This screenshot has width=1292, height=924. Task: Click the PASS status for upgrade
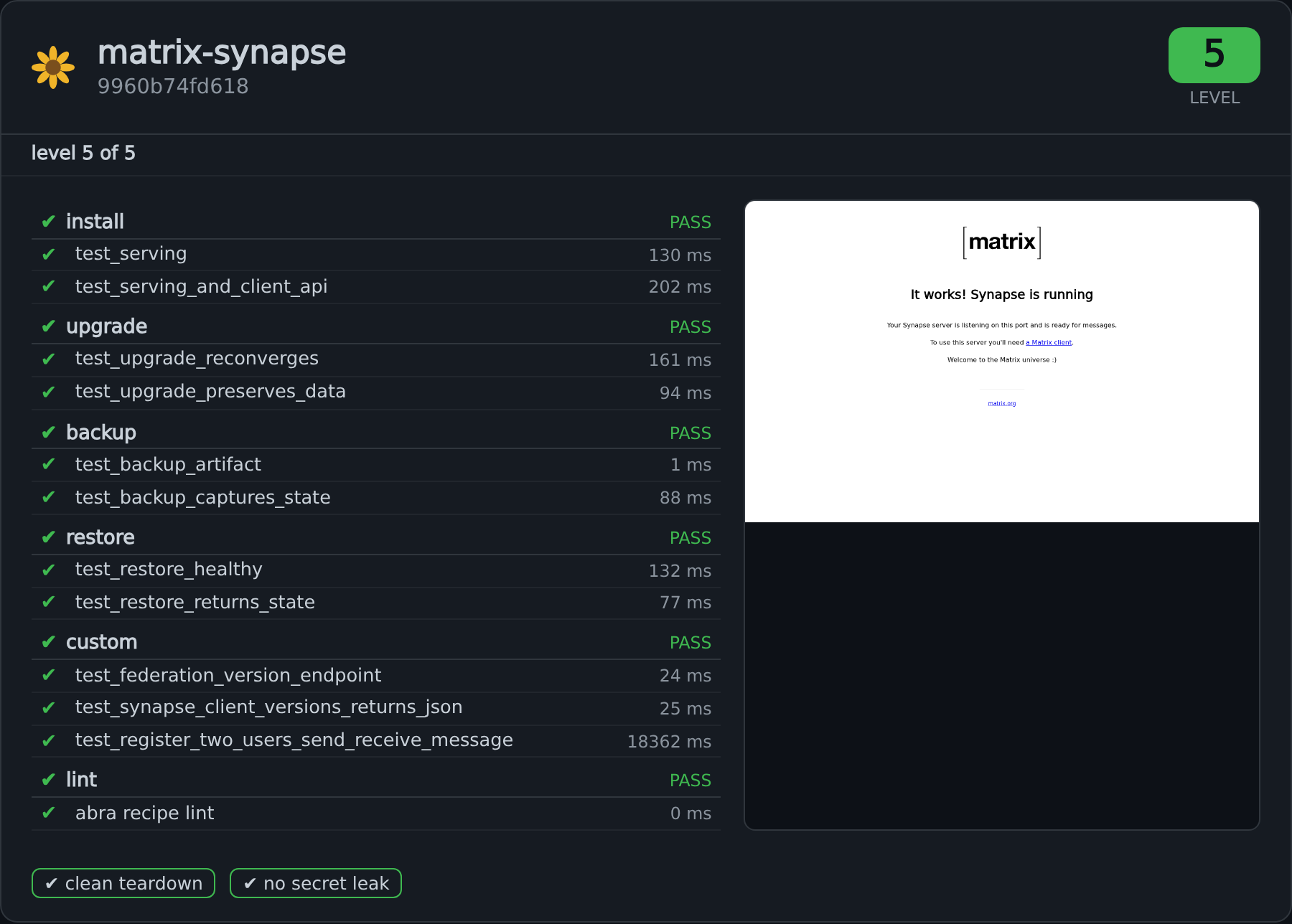[x=691, y=327]
